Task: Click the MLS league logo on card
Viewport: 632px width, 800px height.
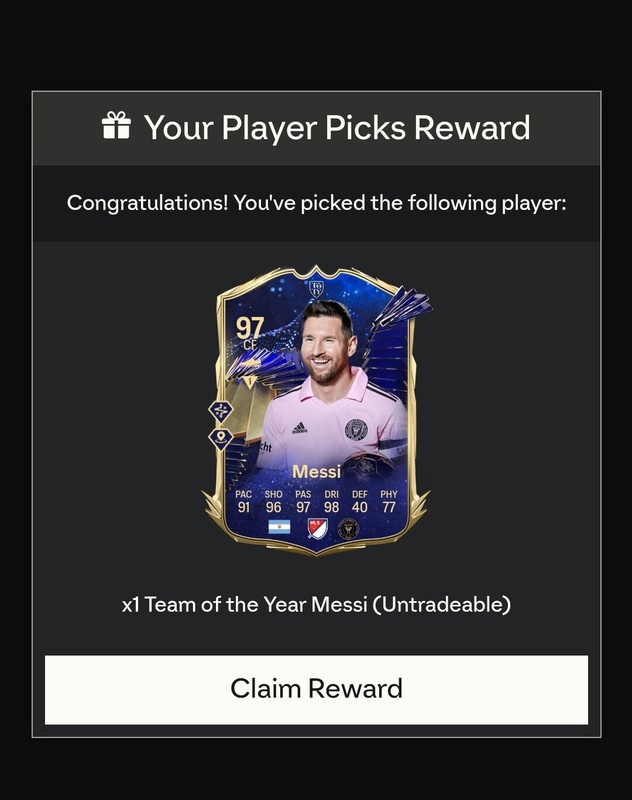Action: pyautogui.click(x=317, y=529)
